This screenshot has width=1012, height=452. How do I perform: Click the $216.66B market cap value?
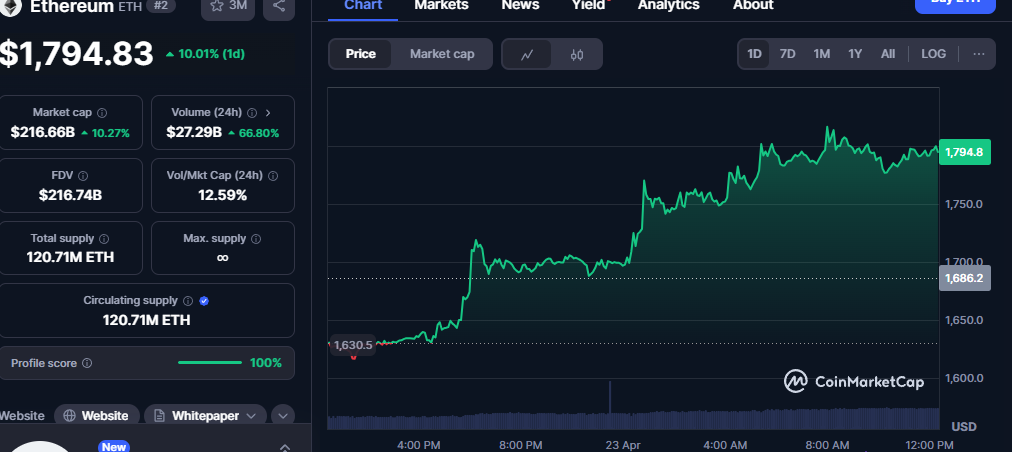pos(43,133)
